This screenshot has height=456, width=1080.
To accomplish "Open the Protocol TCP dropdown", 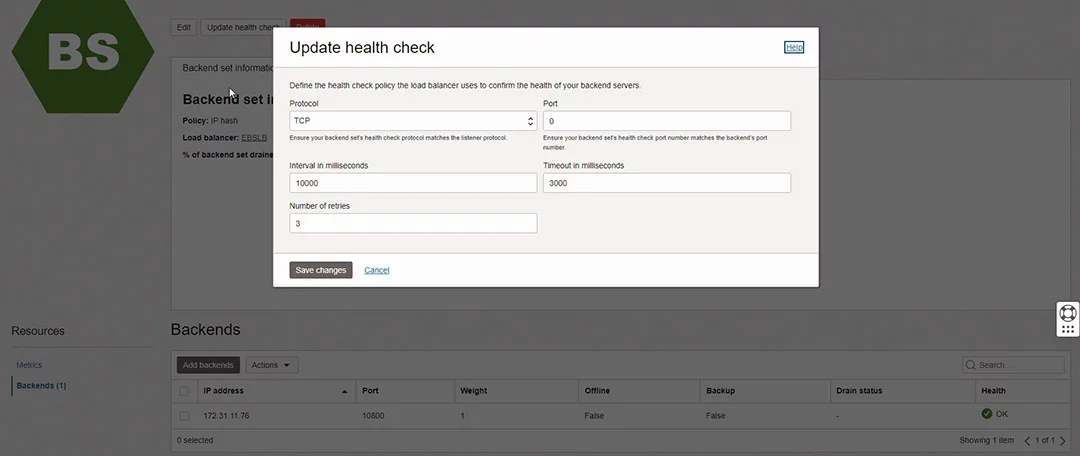I will pyautogui.click(x=413, y=121).
